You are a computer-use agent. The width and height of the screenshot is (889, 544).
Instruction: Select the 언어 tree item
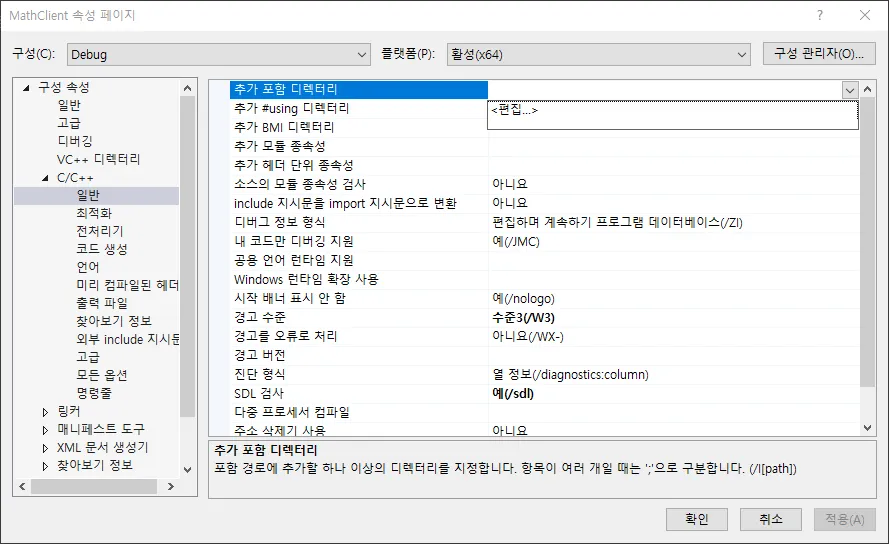click(x=88, y=267)
